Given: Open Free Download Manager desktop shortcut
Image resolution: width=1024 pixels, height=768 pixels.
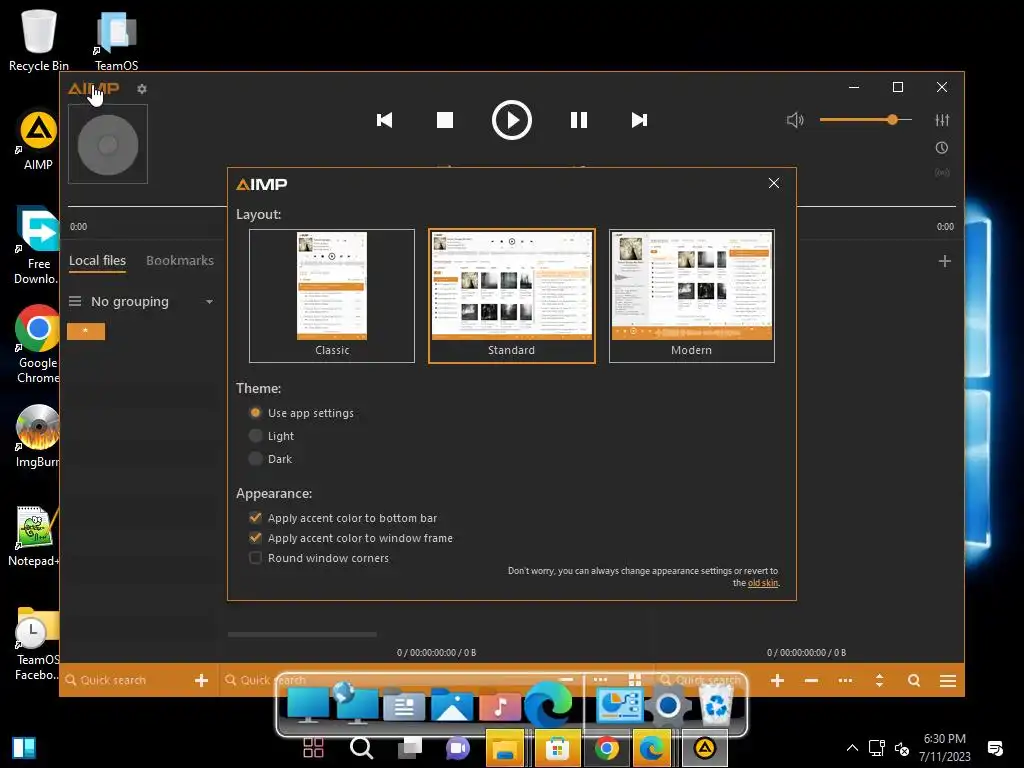Looking at the screenshot, I should [x=37, y=246].
